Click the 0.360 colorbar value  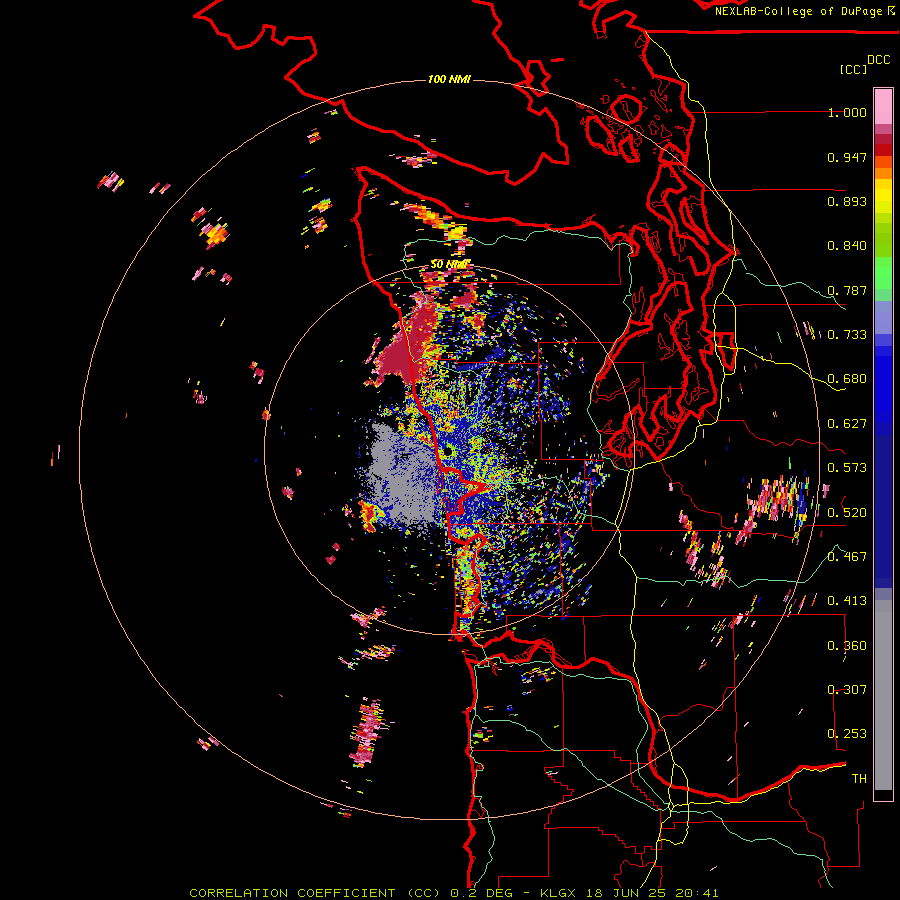[847, 646]
